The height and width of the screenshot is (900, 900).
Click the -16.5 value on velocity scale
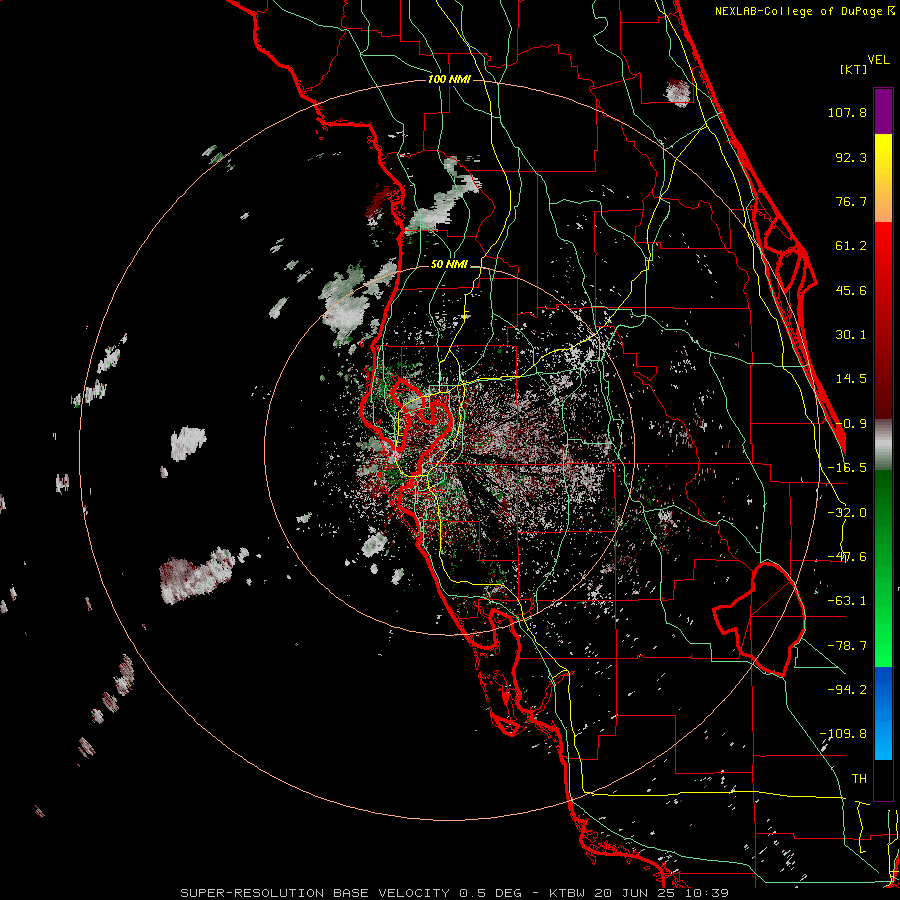[x=847, y=468]
